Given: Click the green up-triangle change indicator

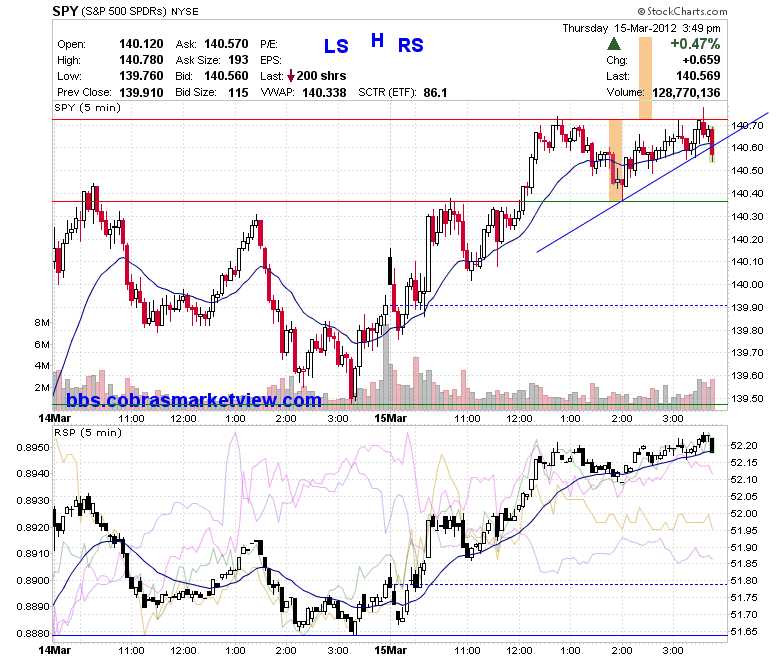Looking at the screenshot, I should pyautogui.click(x=614, y=44).
